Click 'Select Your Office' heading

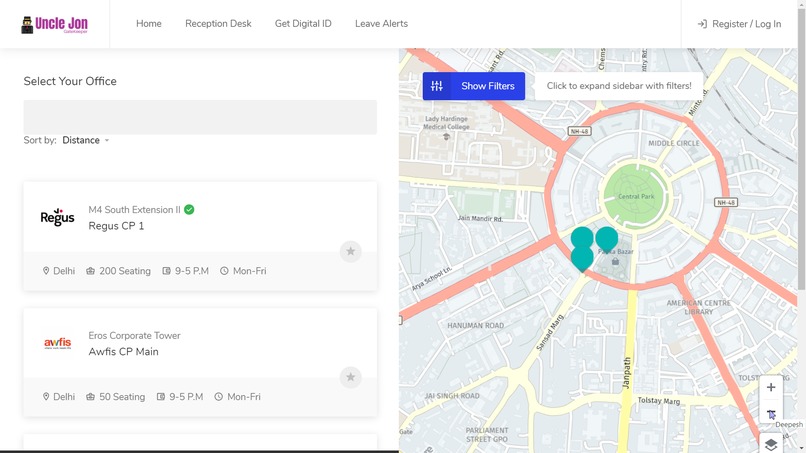[x=70, y=81]
